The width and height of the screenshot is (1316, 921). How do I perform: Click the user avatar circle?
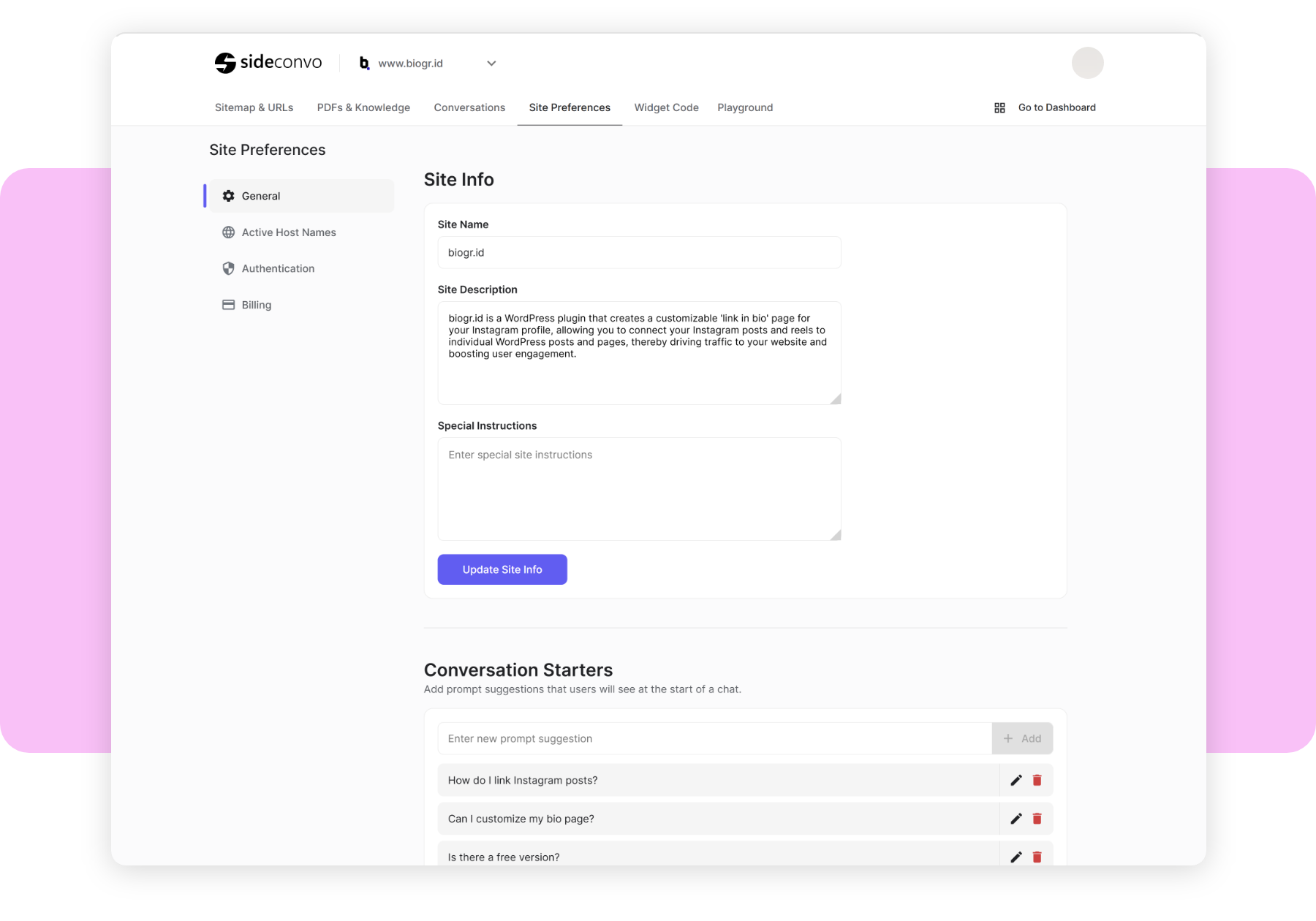1087,63
